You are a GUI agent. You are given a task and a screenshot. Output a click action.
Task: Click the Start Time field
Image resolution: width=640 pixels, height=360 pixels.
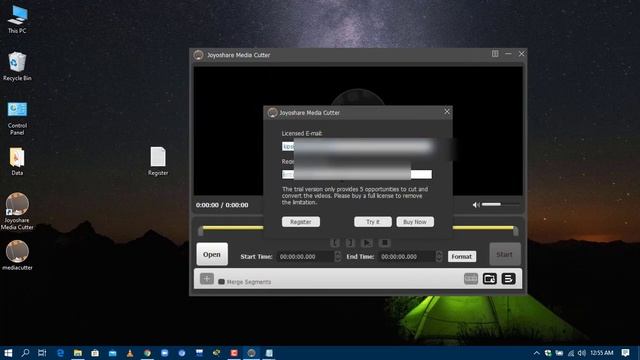(x=305, y=256)
